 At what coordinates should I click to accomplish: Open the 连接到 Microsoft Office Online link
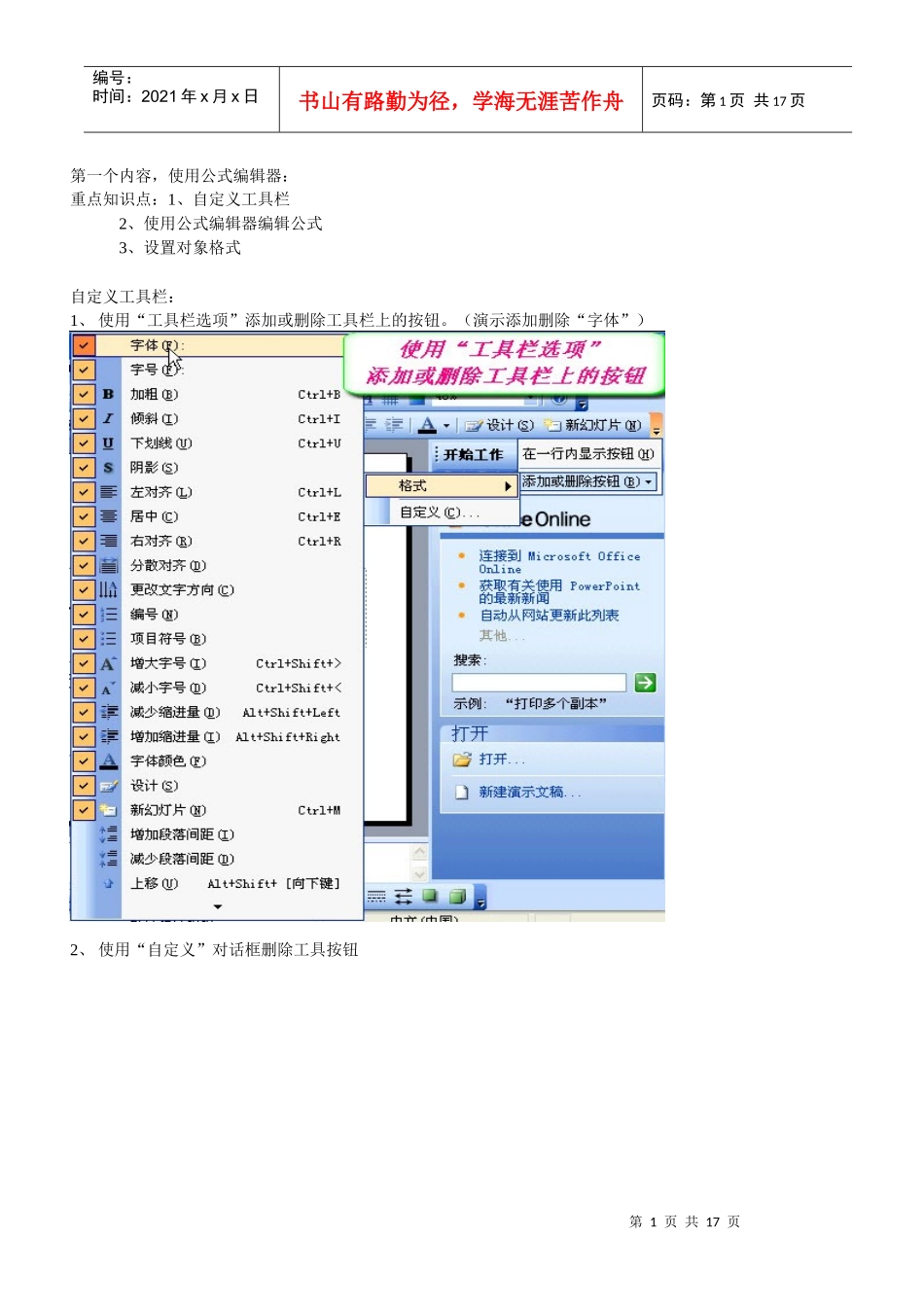pyautogui.click(x=559, y=562)
